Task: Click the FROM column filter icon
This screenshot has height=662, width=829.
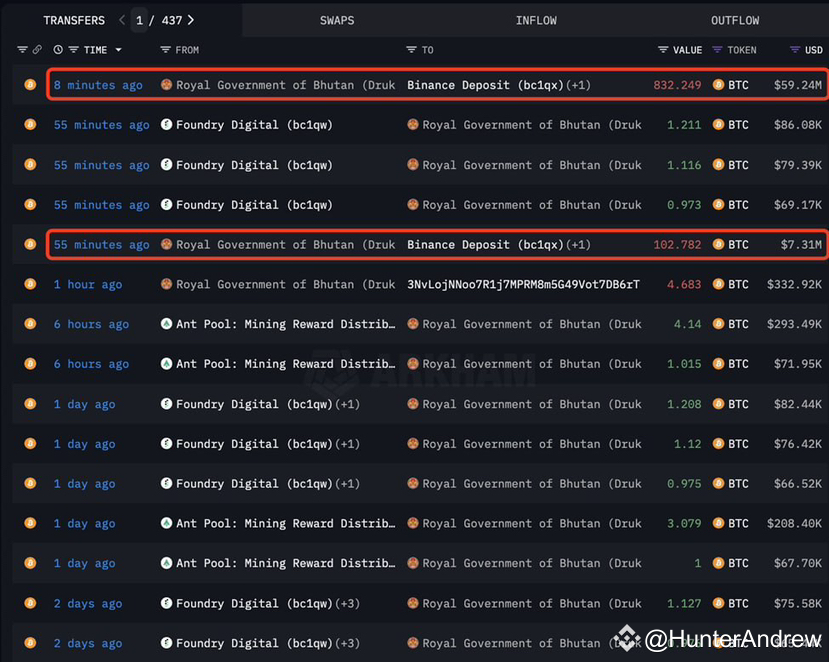Action: 165,49
